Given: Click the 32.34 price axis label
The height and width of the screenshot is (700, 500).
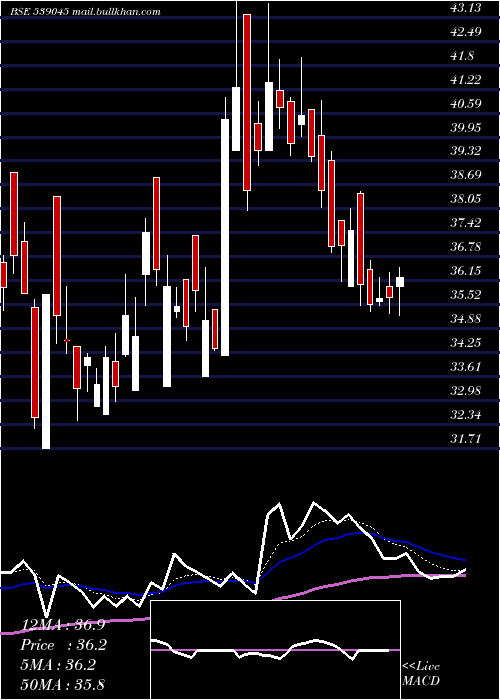Looking at the screenshot, I should pos(467,415).
